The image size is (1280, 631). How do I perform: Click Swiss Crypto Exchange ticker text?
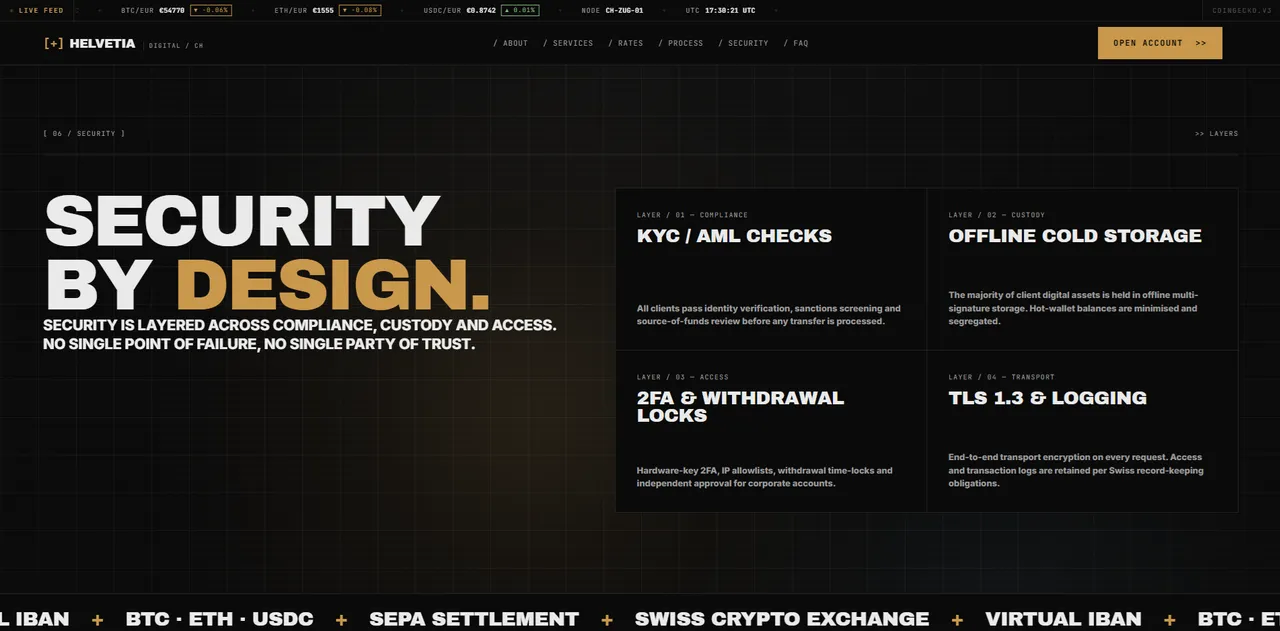pos(782,619)
